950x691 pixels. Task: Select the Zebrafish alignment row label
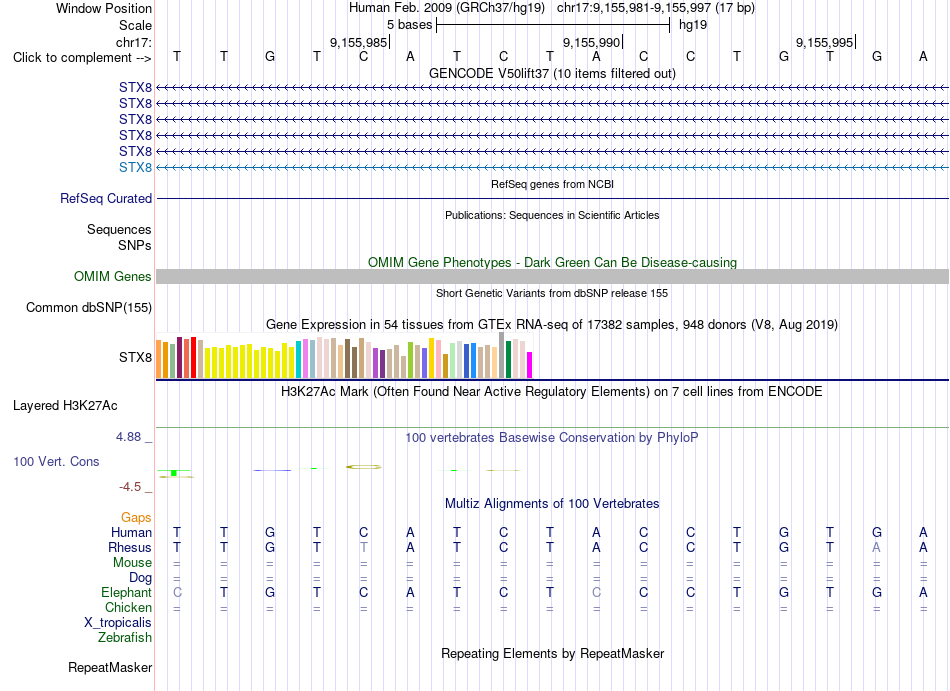(125, 638)
